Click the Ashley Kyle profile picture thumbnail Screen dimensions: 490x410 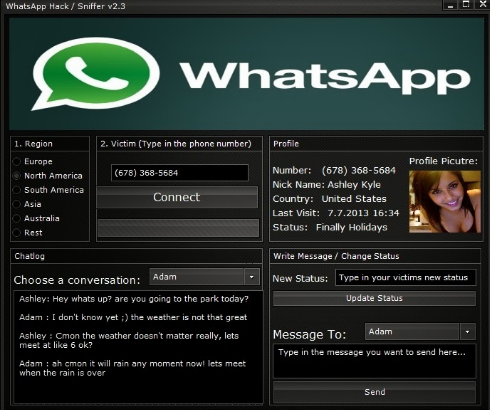445,202
